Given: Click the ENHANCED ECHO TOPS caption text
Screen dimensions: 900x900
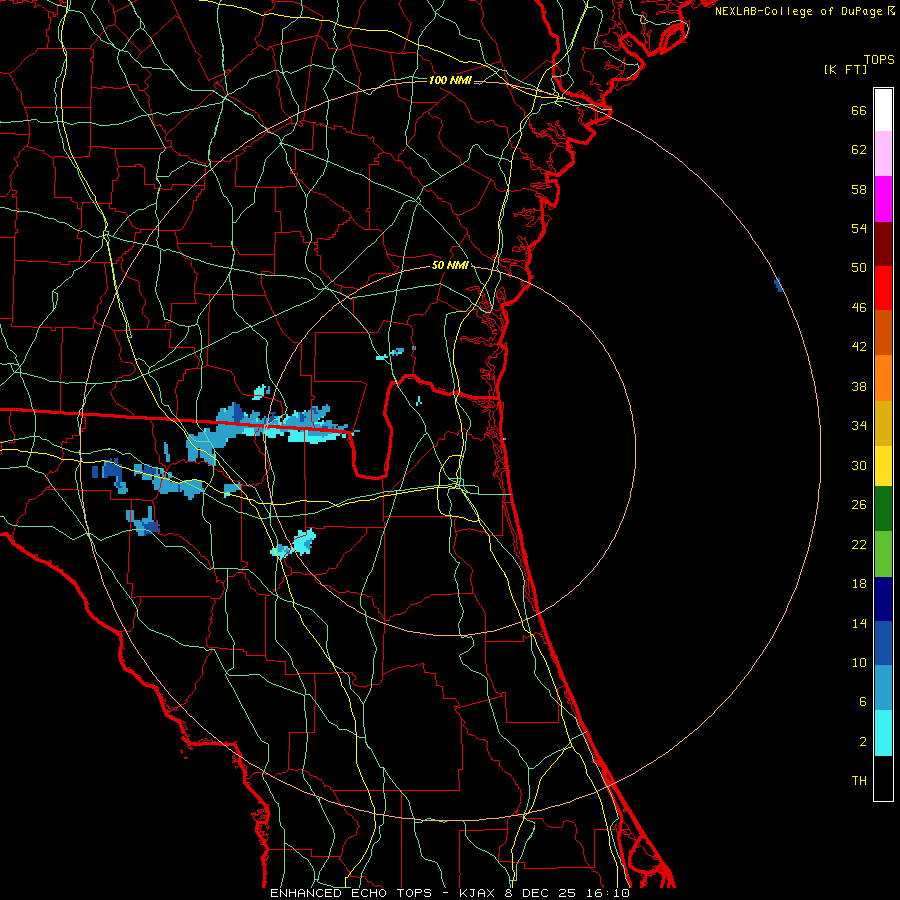Looking at the screenshot, I should click(x=351, y=893).
